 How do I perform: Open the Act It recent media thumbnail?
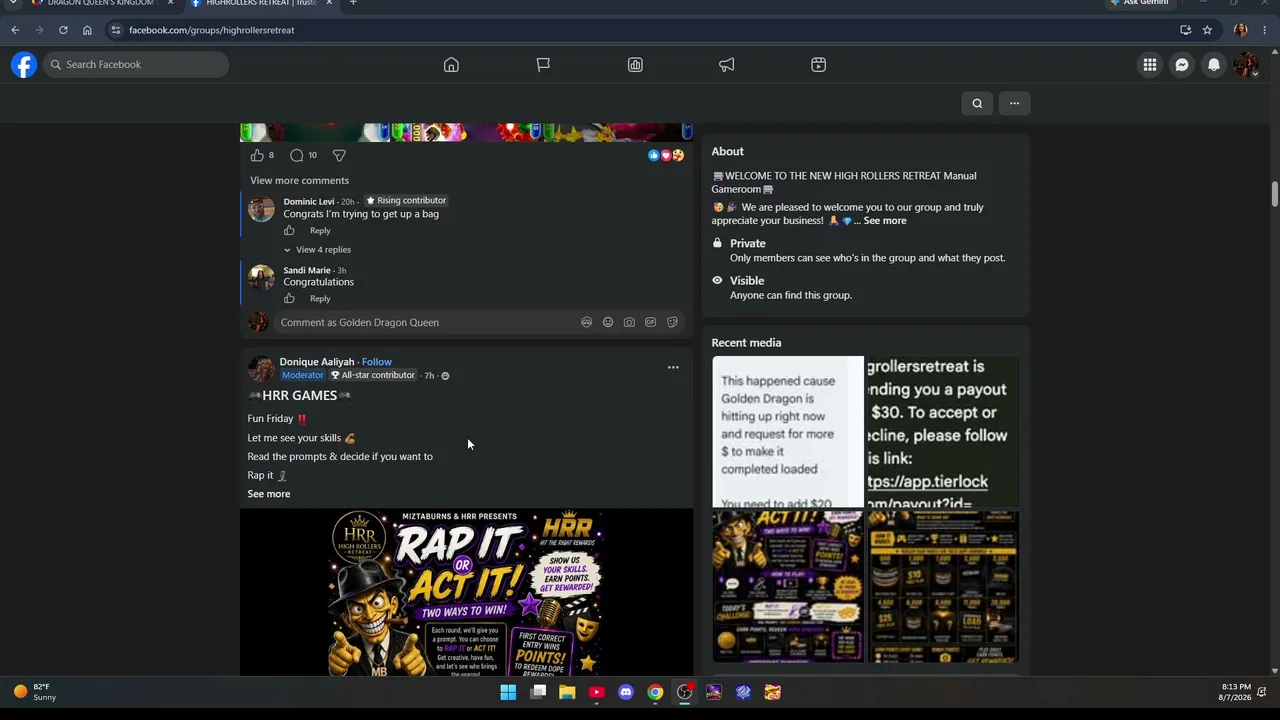point(788,587)
